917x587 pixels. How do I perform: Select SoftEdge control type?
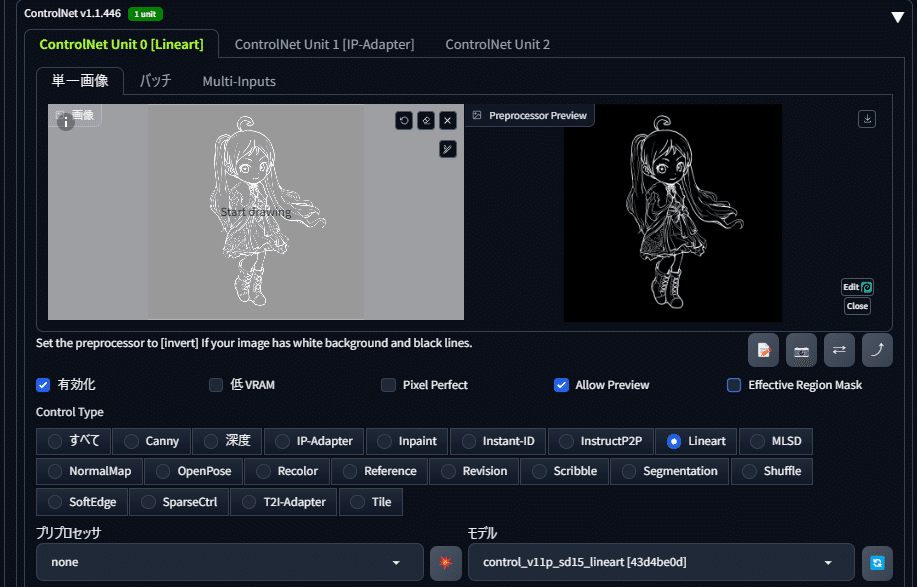coord(82,502)
